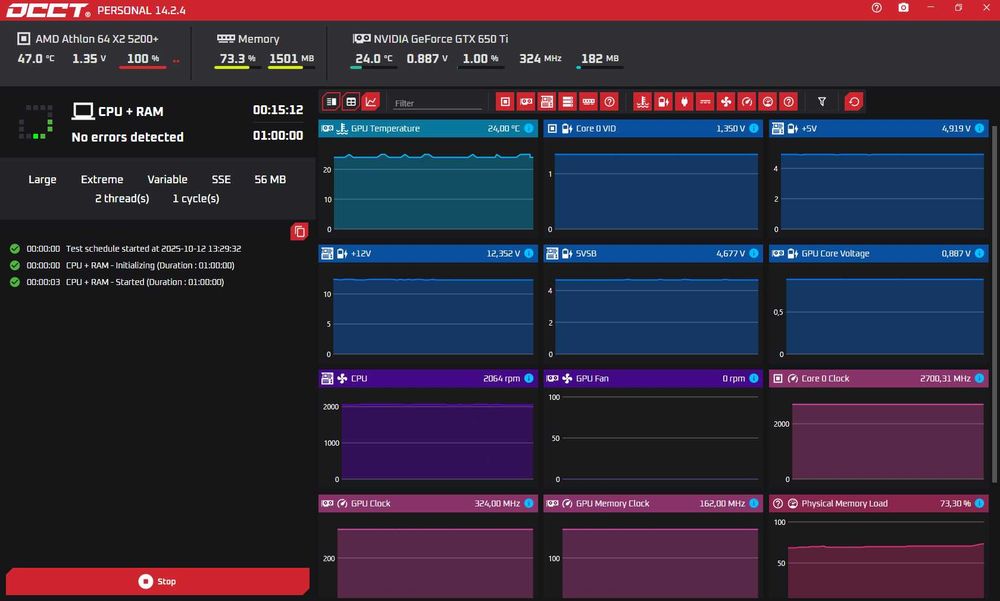
Task: Click the memory used '1501 MB' value
Action: coord(291,59)
